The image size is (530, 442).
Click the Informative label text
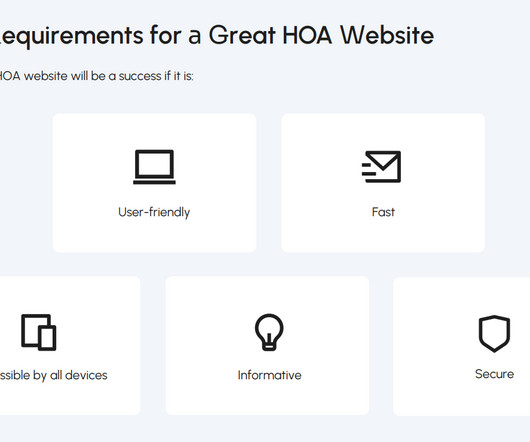(269, 375)
